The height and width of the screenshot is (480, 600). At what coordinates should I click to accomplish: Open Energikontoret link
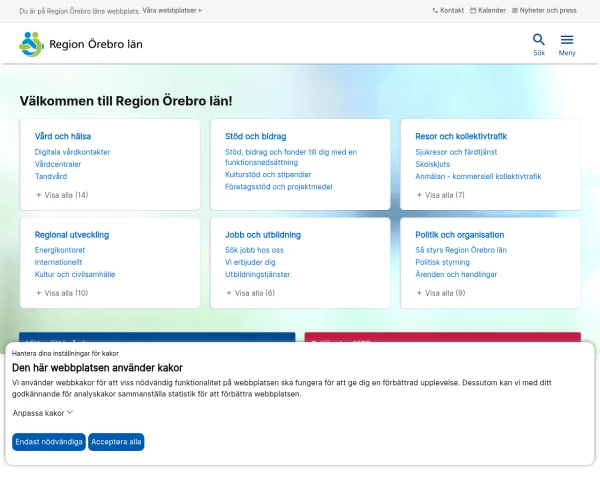click(60, 250)
